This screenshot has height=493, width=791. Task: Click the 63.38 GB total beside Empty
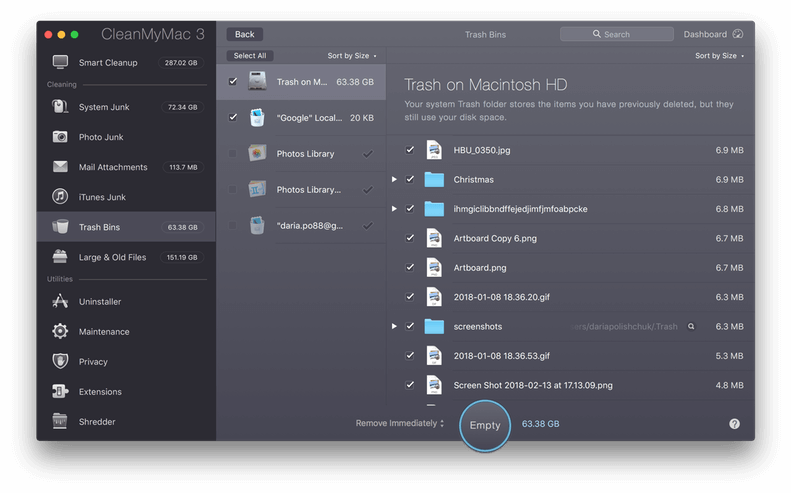click(540, 424)
